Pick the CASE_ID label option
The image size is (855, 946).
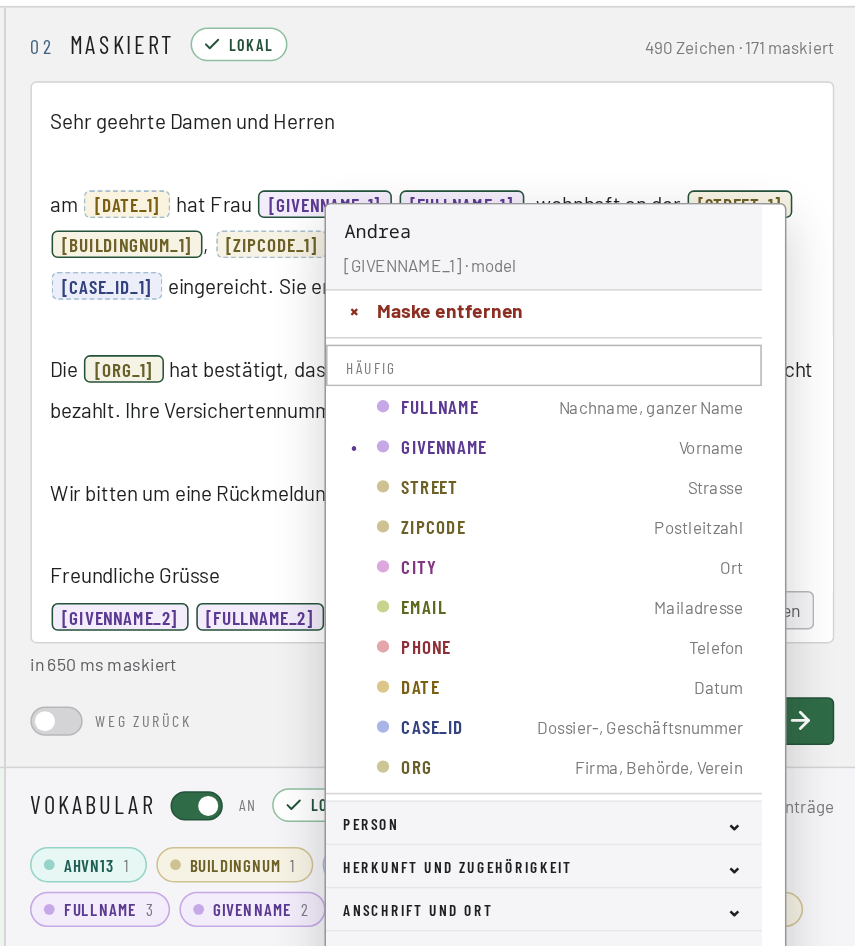pos(544,728)
